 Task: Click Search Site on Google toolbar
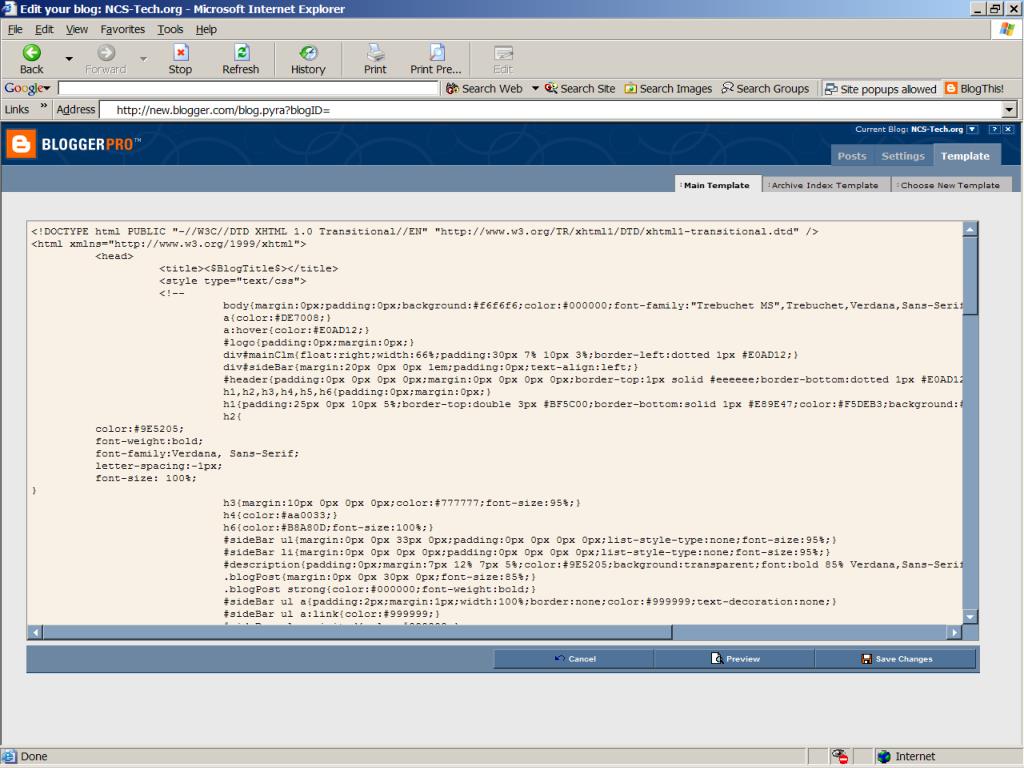click(x=580, y=89)
